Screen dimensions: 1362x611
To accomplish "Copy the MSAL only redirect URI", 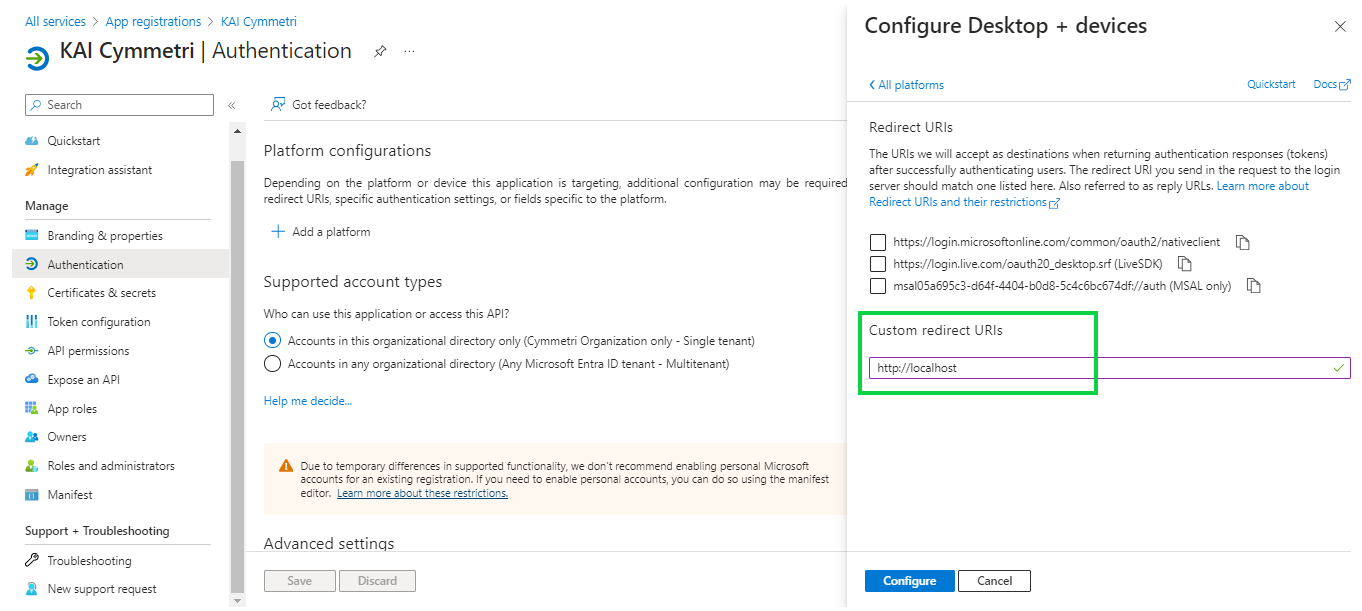I will 1253,286.
